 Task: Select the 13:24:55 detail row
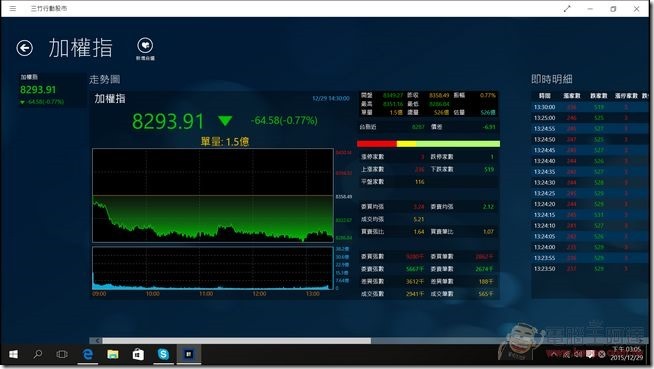[x=590, y=129]
